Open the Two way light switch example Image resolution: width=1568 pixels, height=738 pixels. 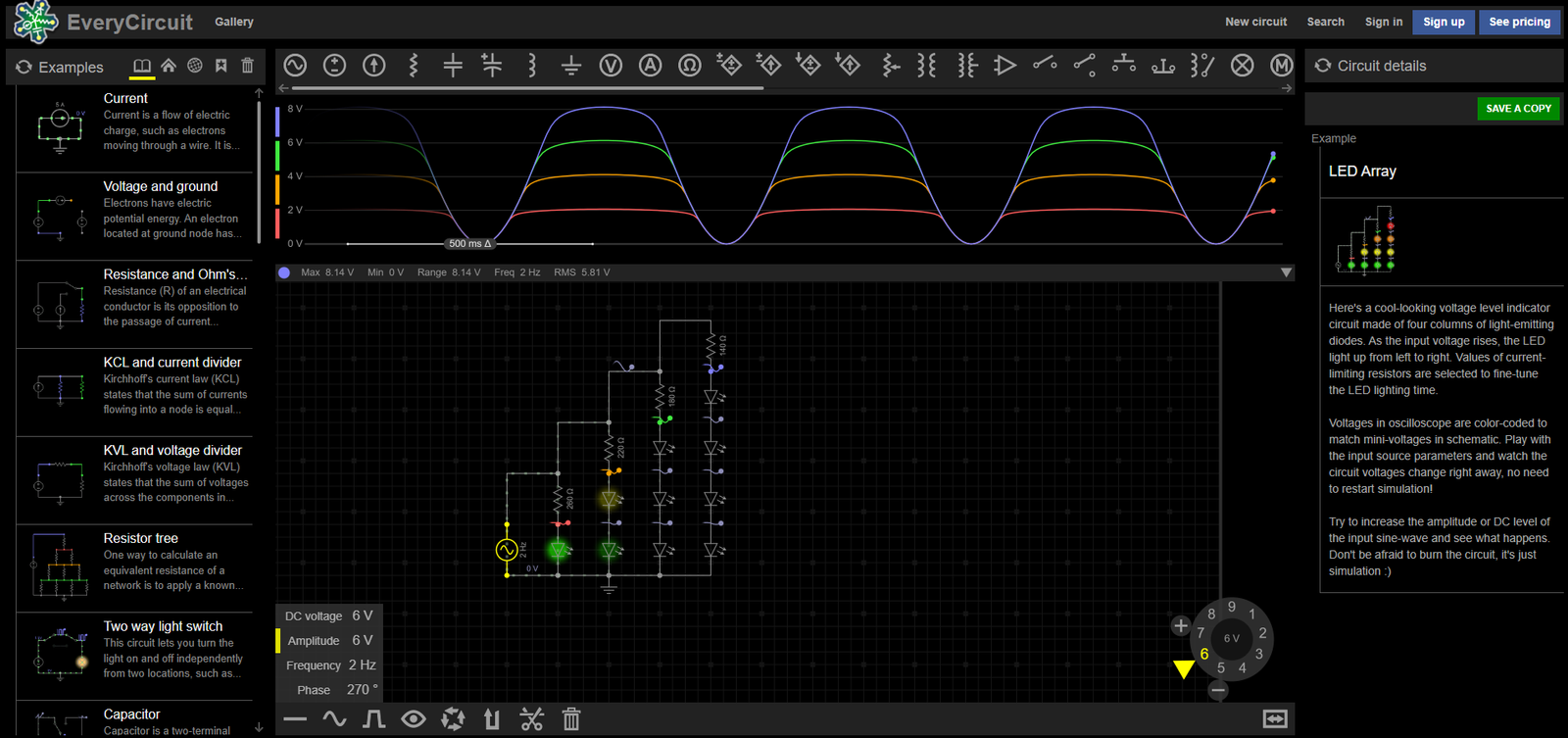(x=134, y=656)
